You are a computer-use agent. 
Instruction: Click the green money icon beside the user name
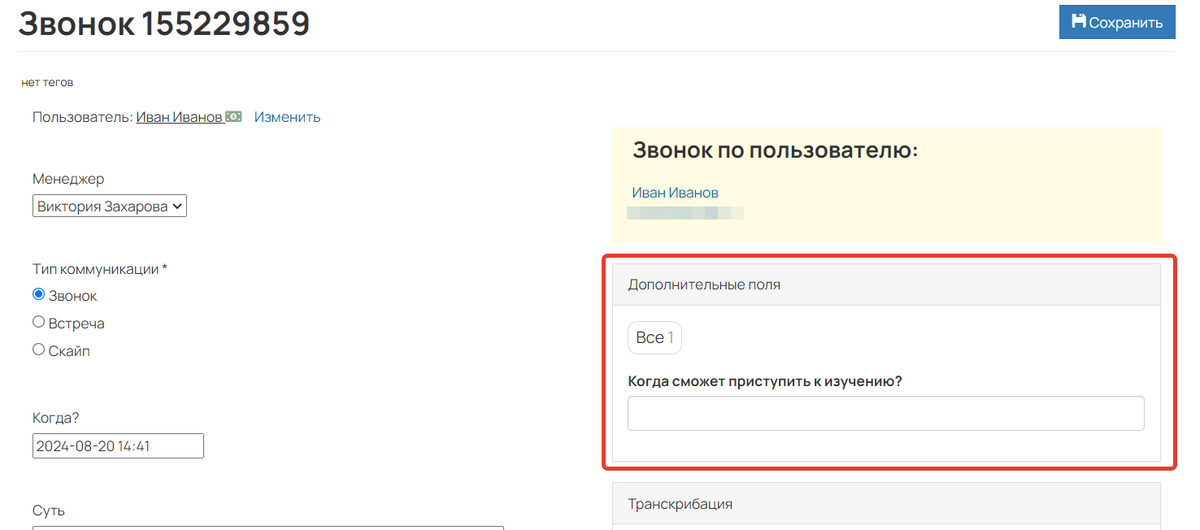tap(233, 117)
